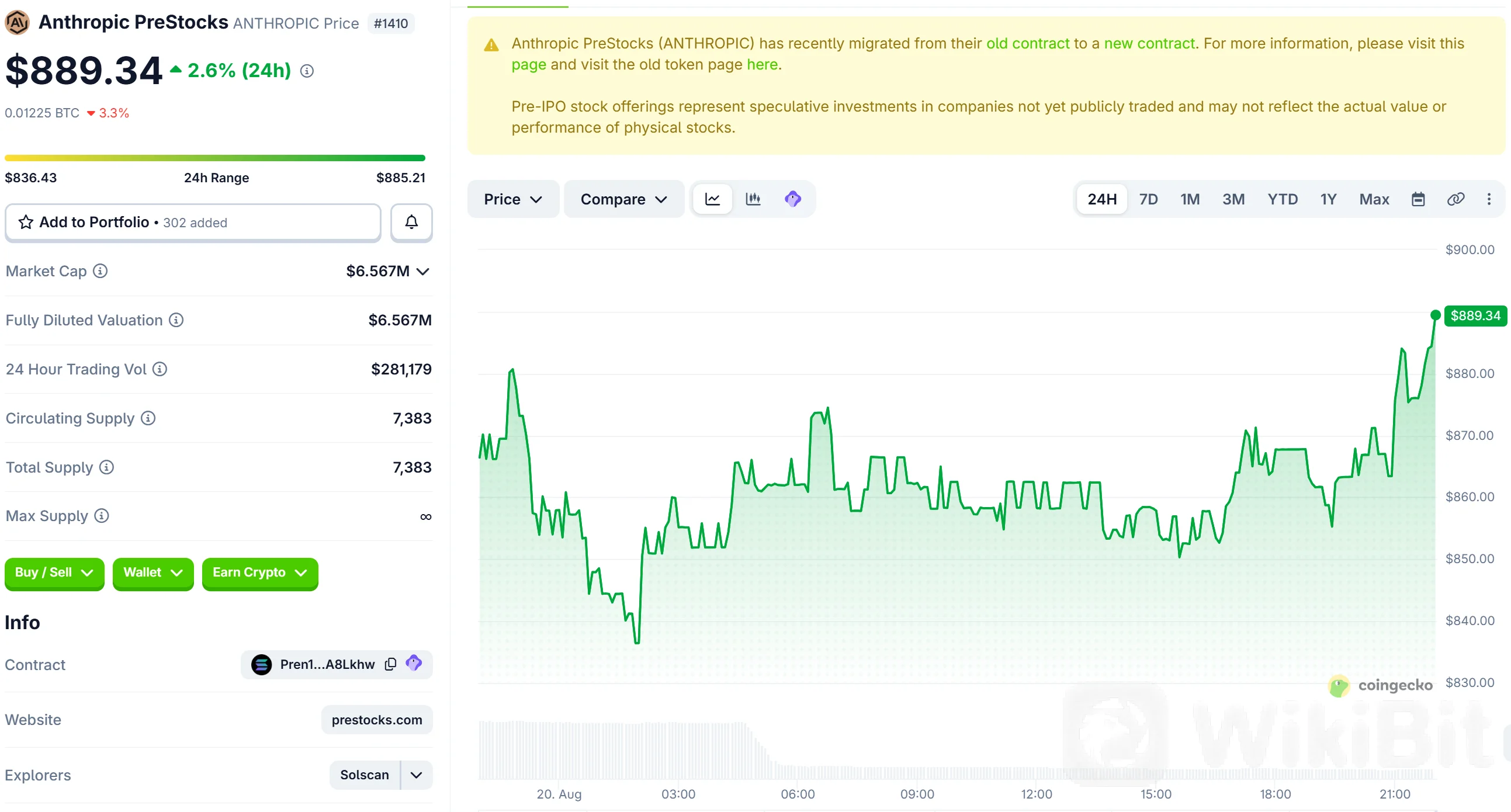Click the $281,179 trading volume value
The height and width of the screenshot is (812, 1511).
point(401,369)
